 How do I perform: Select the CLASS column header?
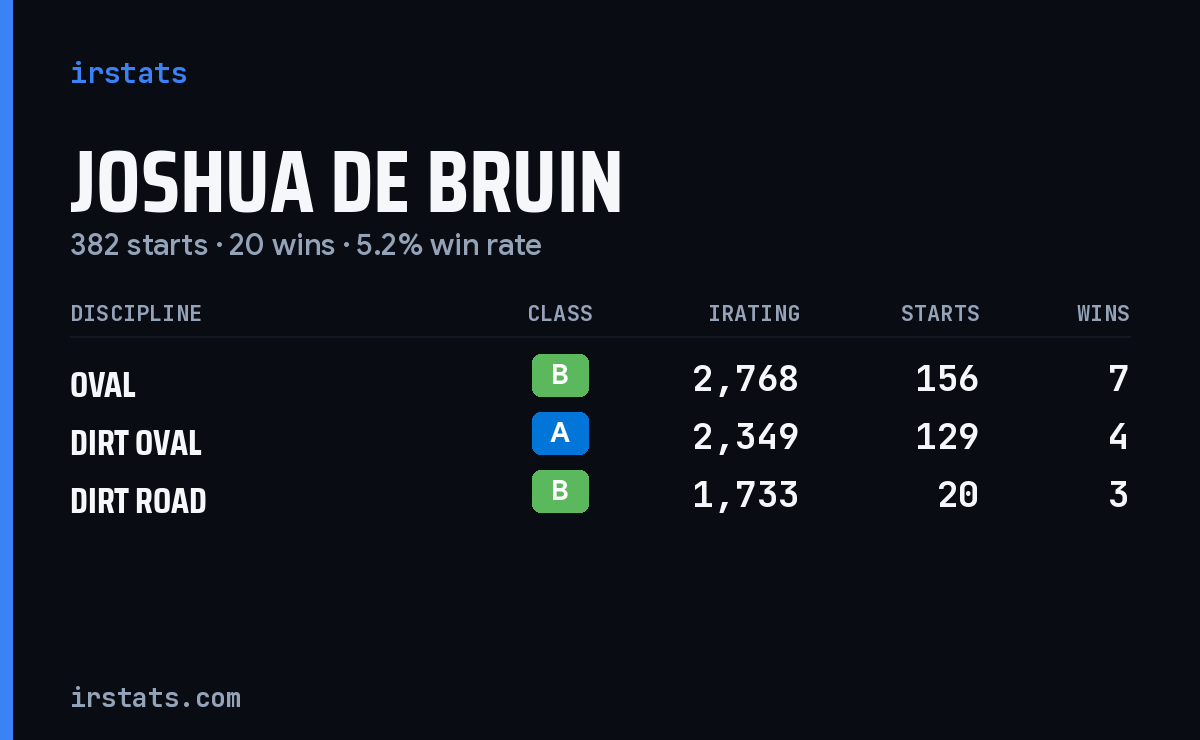tap(560, 314)
